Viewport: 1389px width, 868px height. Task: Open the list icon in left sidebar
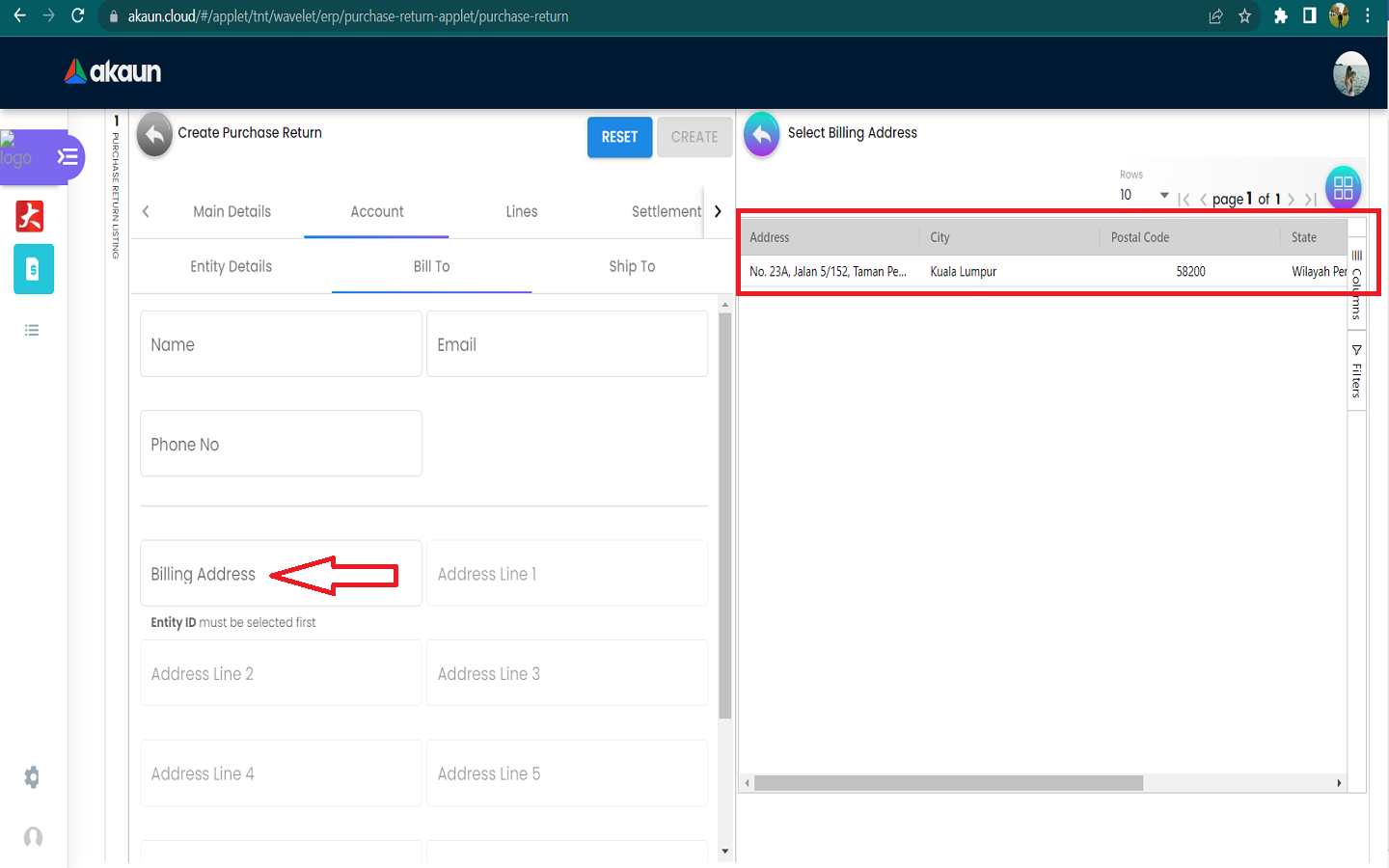point(32,331)
